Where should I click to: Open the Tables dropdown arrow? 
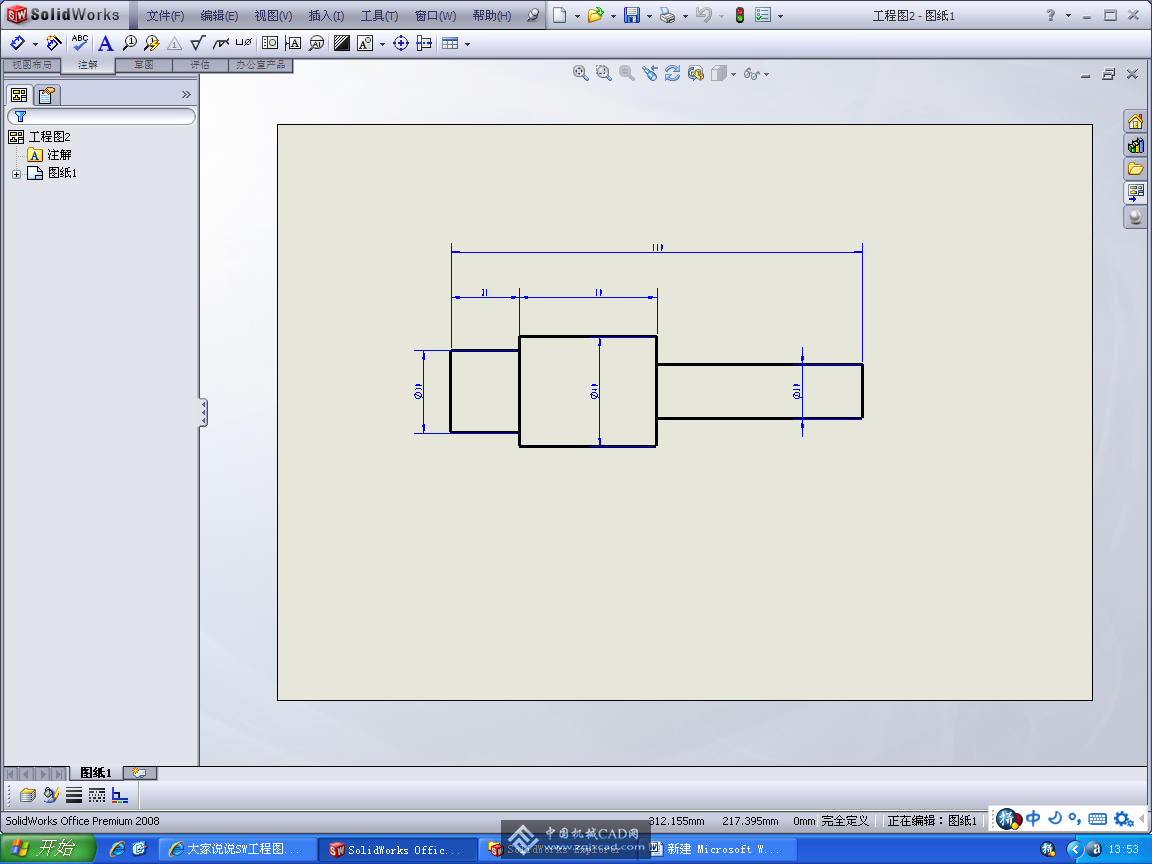click(467, 44)
